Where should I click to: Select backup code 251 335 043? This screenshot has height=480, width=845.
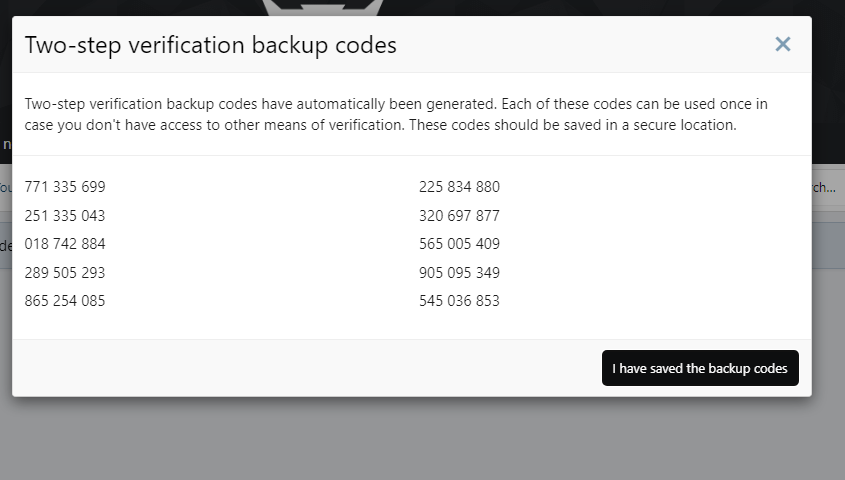65,215
